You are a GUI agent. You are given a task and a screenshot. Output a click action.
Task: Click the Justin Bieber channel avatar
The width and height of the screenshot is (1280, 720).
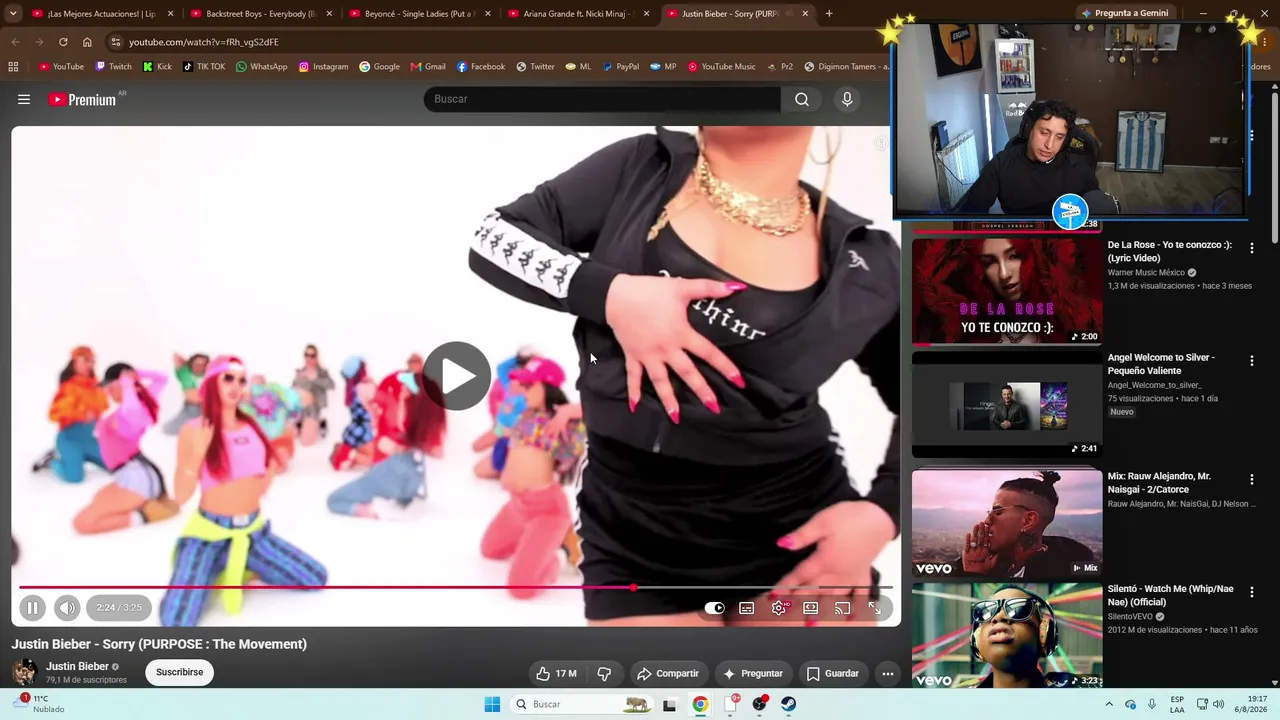tap(25, 672)
